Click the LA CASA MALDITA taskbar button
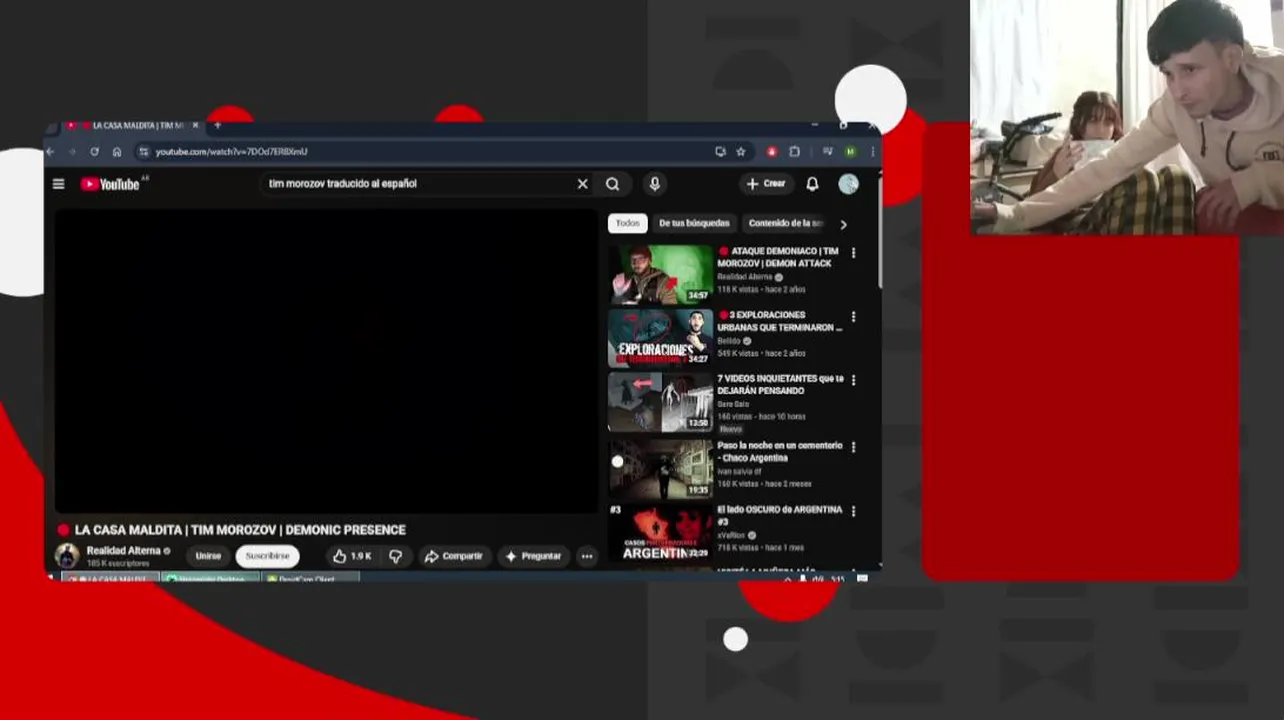 110,579
